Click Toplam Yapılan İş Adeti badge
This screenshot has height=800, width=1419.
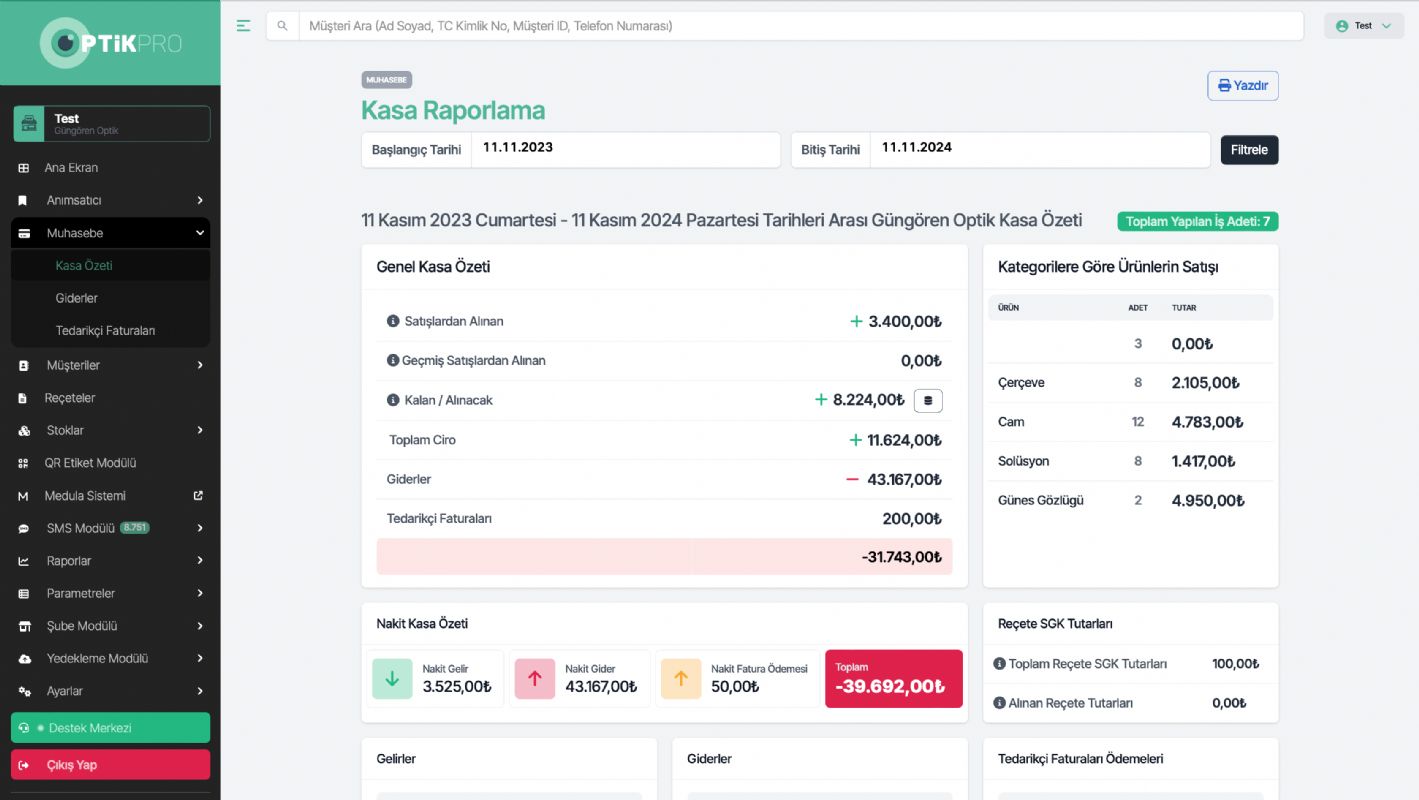click(x=1198, y=222)
